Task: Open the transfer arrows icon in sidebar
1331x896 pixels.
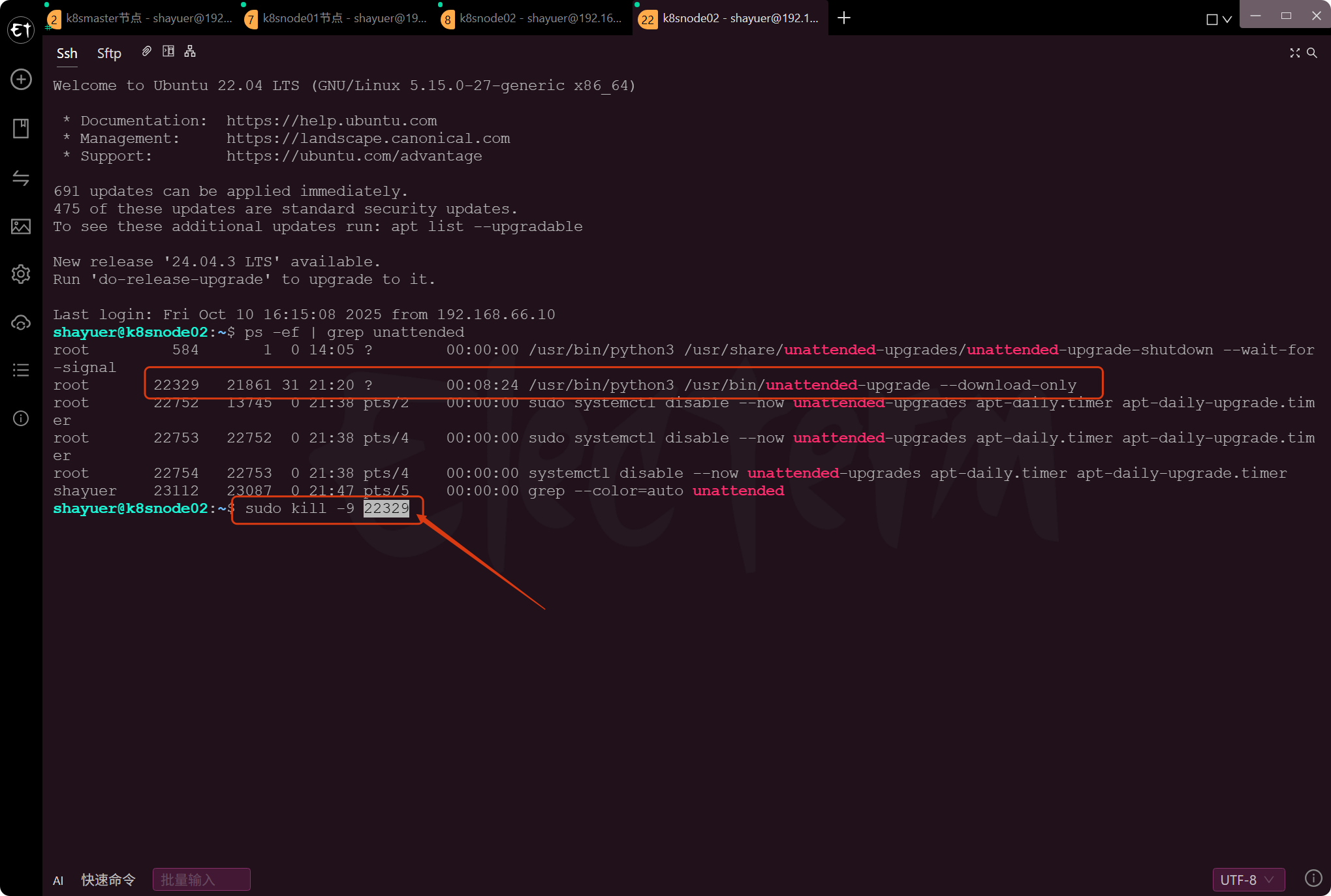Action: coord(21,178)
